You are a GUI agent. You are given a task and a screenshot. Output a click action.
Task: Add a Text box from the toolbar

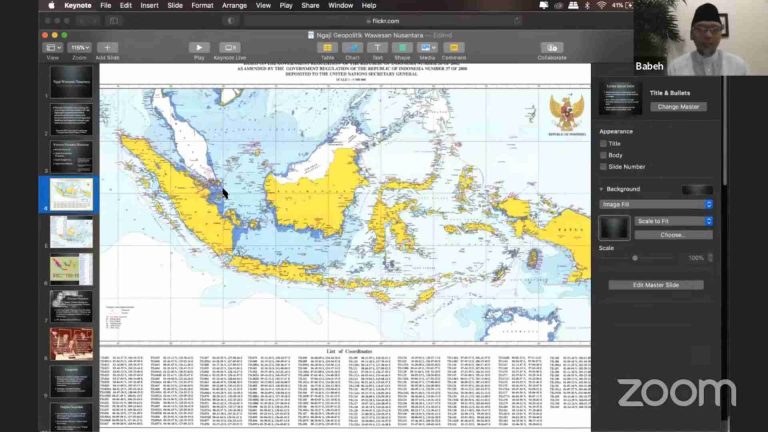click(377, 47)
